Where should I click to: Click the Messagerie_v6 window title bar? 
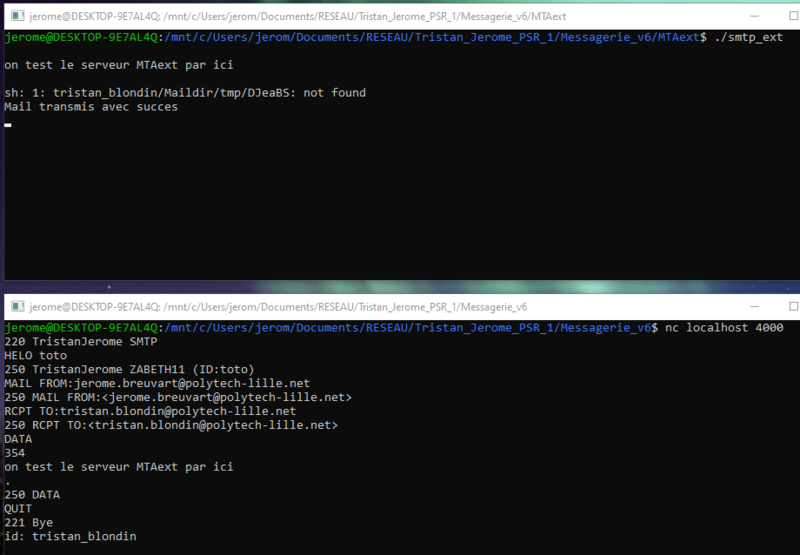[x=400, y=306]
